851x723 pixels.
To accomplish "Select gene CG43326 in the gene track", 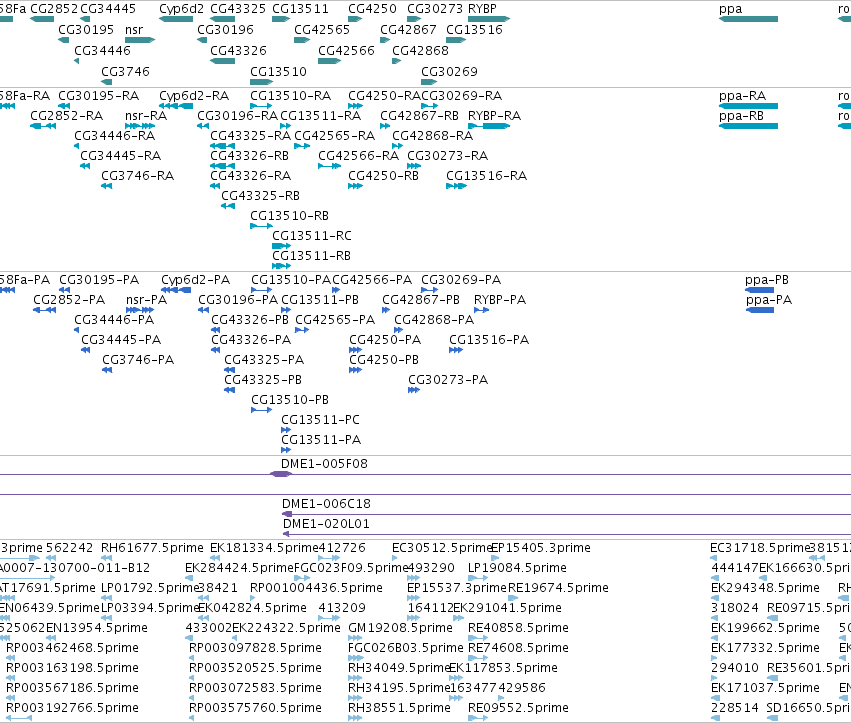I will (x=223, y=61).
